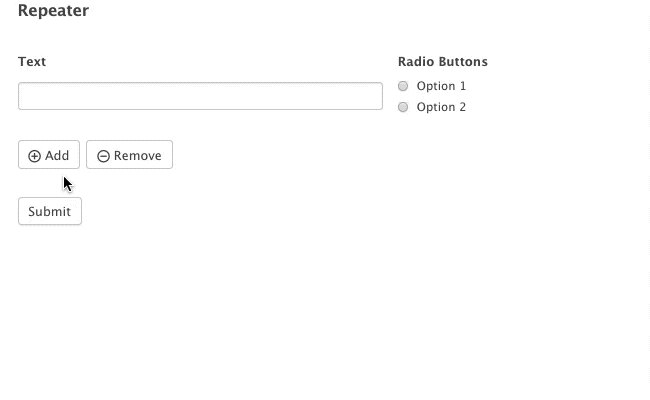This screenshot has width=650, height=400.
Task: Click the "Option 1" label text
Action: coord(441,86)
